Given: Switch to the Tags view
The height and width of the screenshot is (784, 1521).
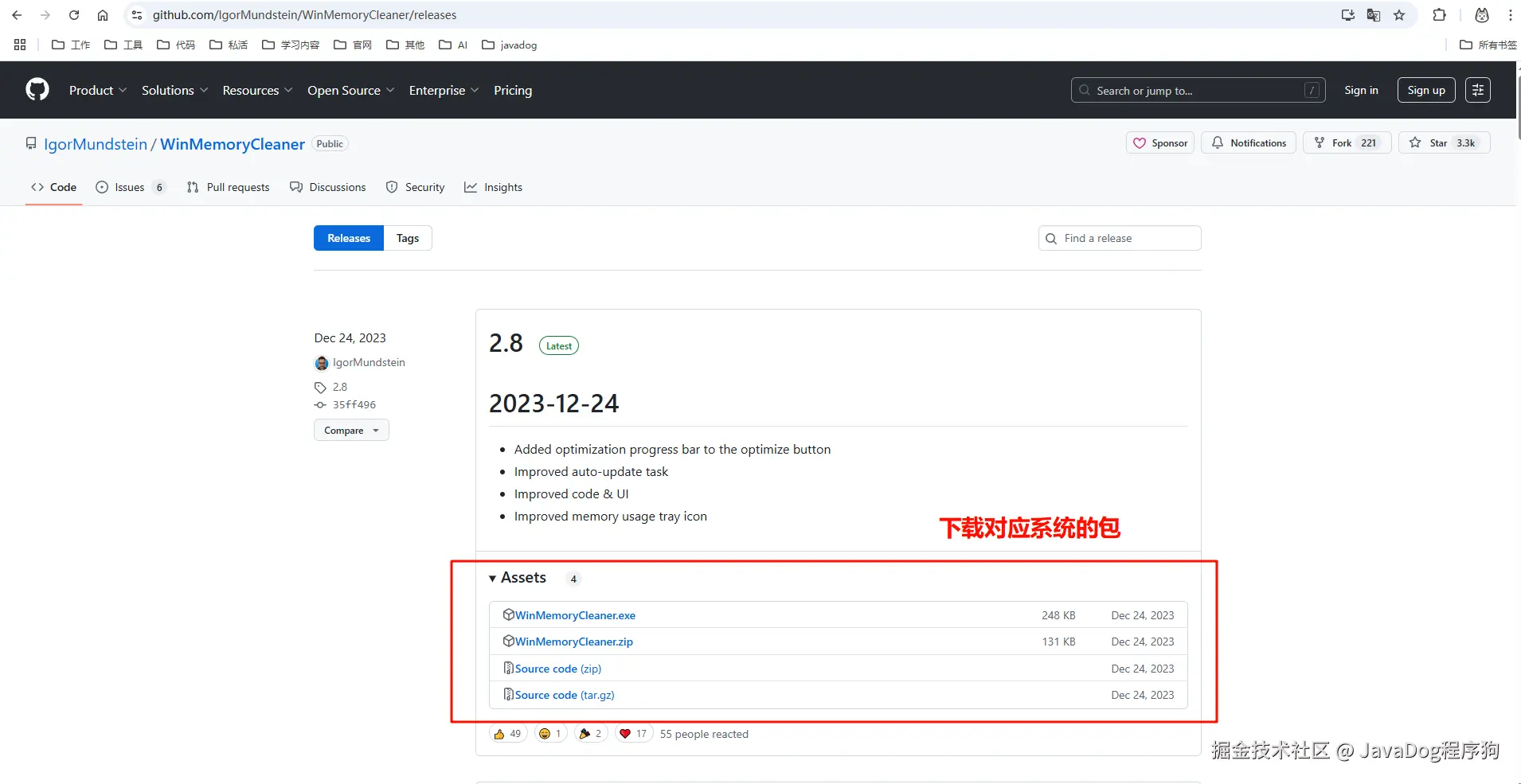Looking at the screenshot, I should click(408, 238).
